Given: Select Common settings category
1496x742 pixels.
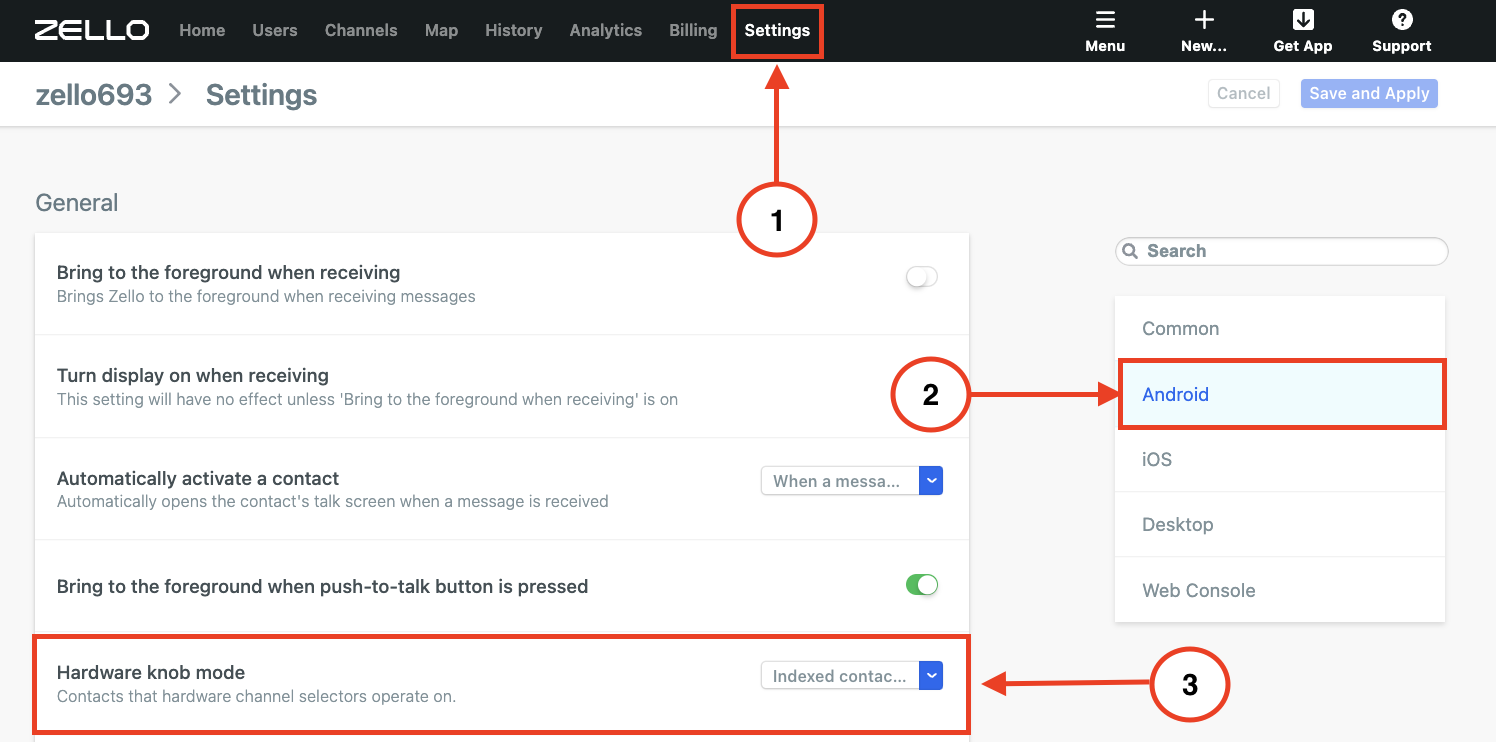Looking at the screenshot, I should point(1280,329).
